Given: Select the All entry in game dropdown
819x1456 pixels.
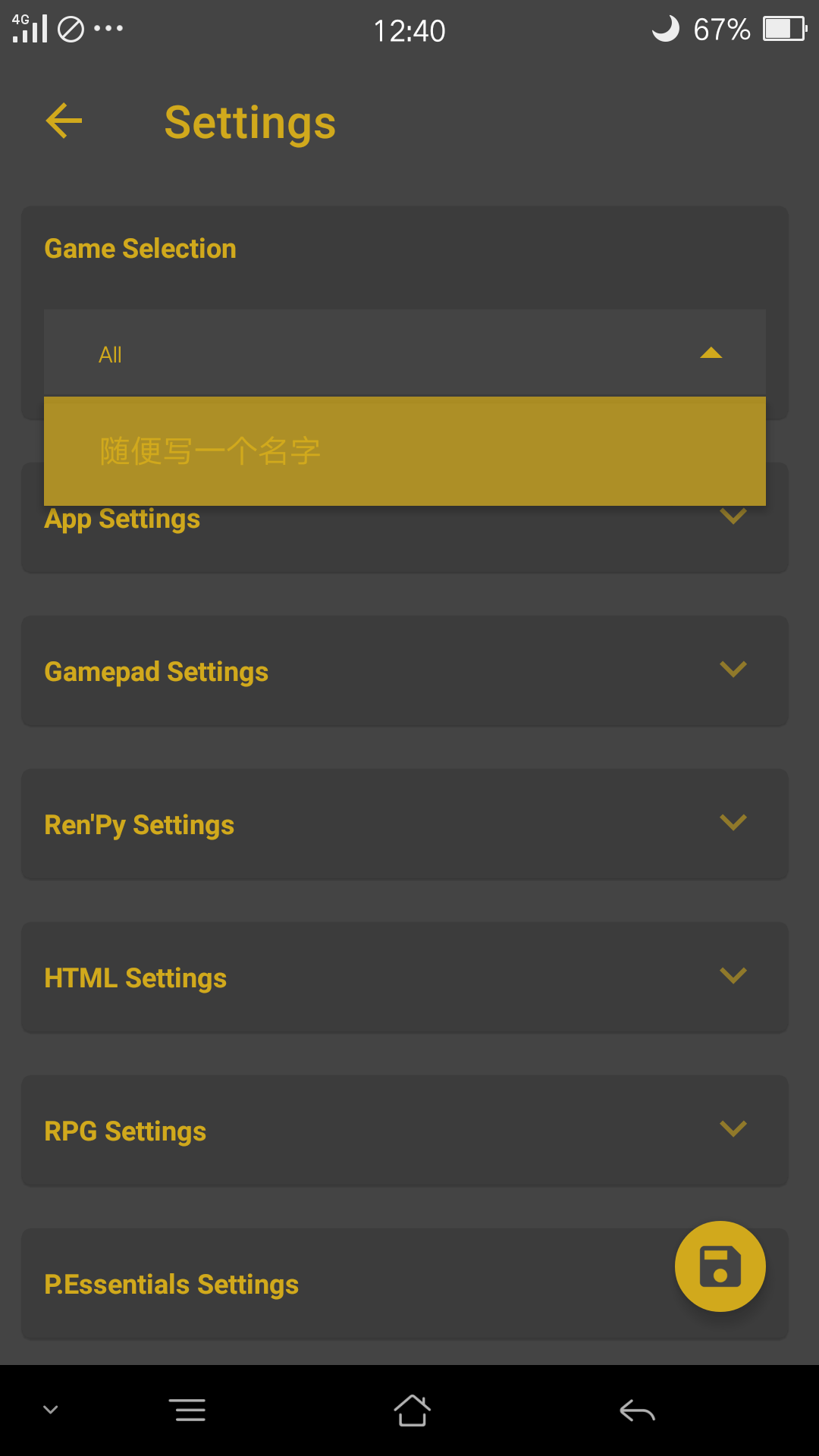Looking at the screenshot, I should point(405,353).
